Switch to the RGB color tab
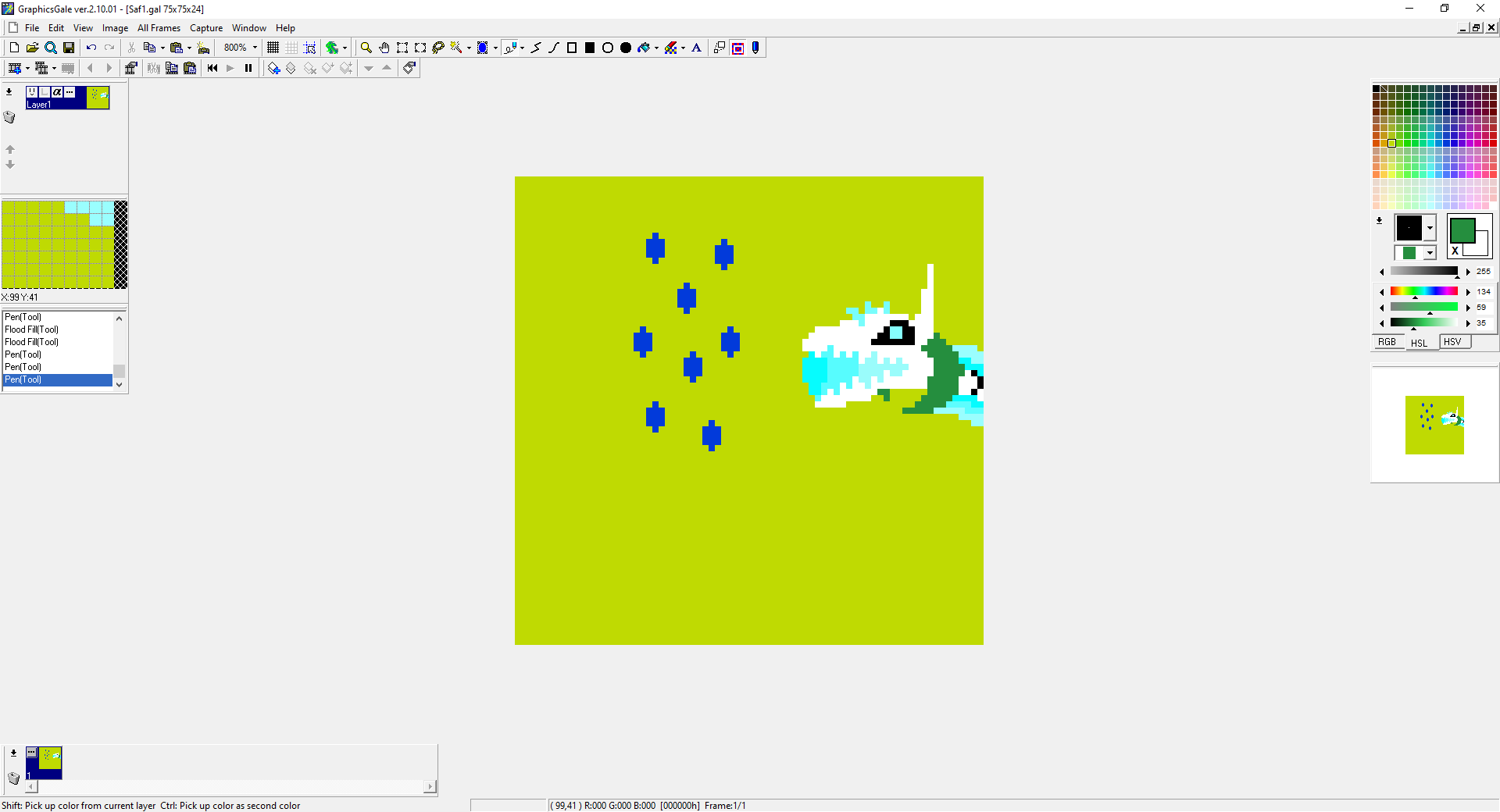The image size is (1500, 812). coord(1387,342)
